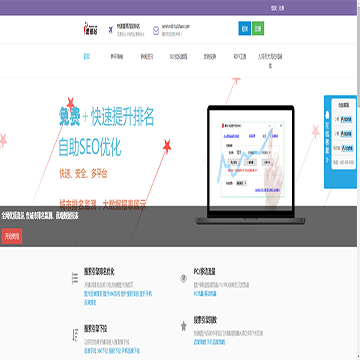Open the PC流量 blue link
The height and width of the screenshot is (360, 360).
coord(199,294)
